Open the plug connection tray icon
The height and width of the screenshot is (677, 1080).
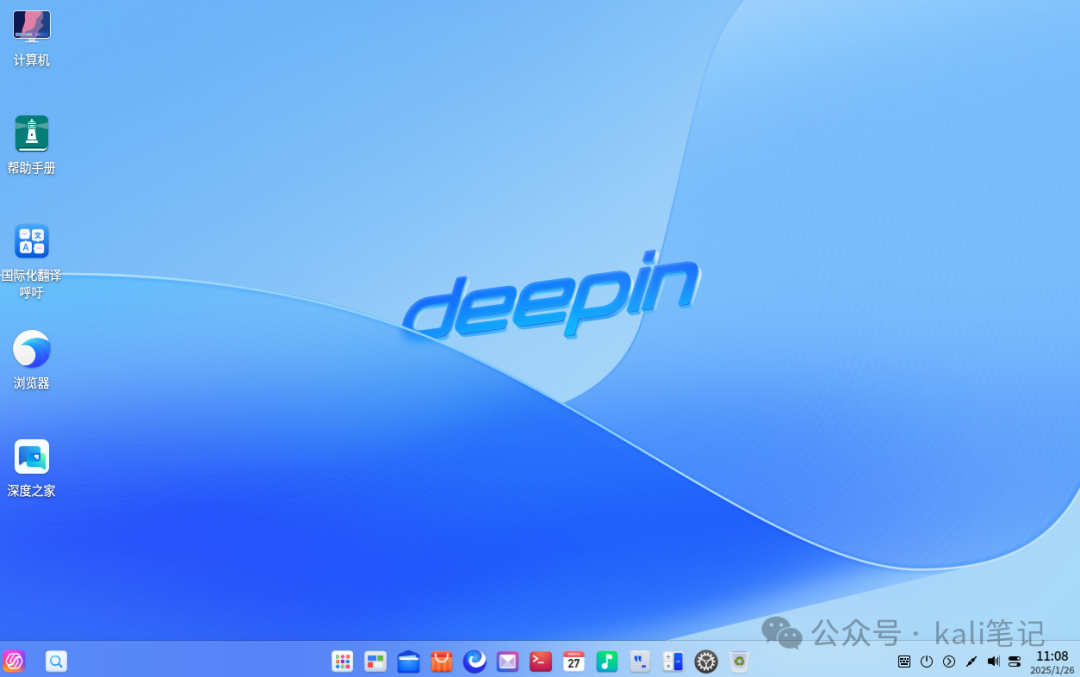tap(971, 661)
